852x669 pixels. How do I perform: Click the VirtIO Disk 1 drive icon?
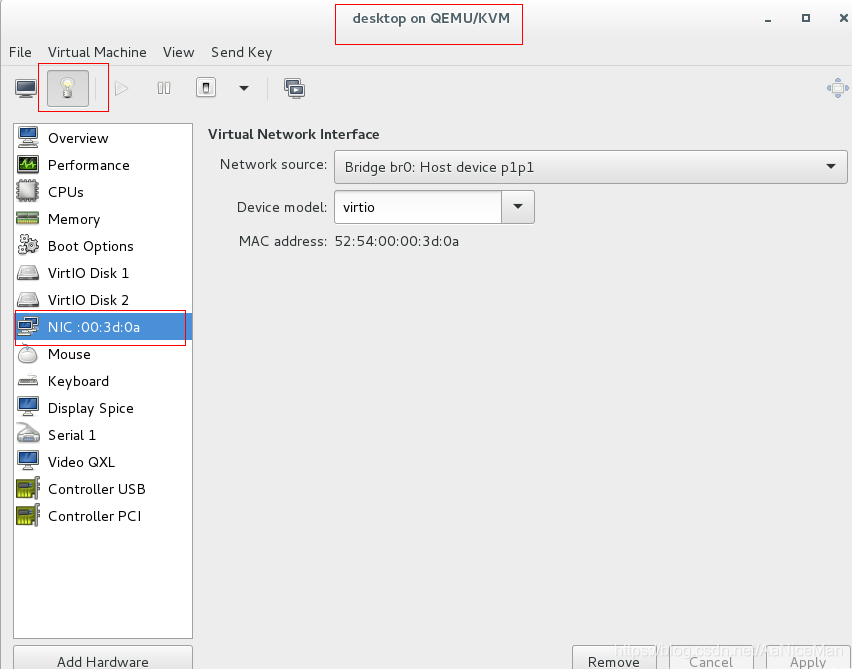[x=28, y=272]
